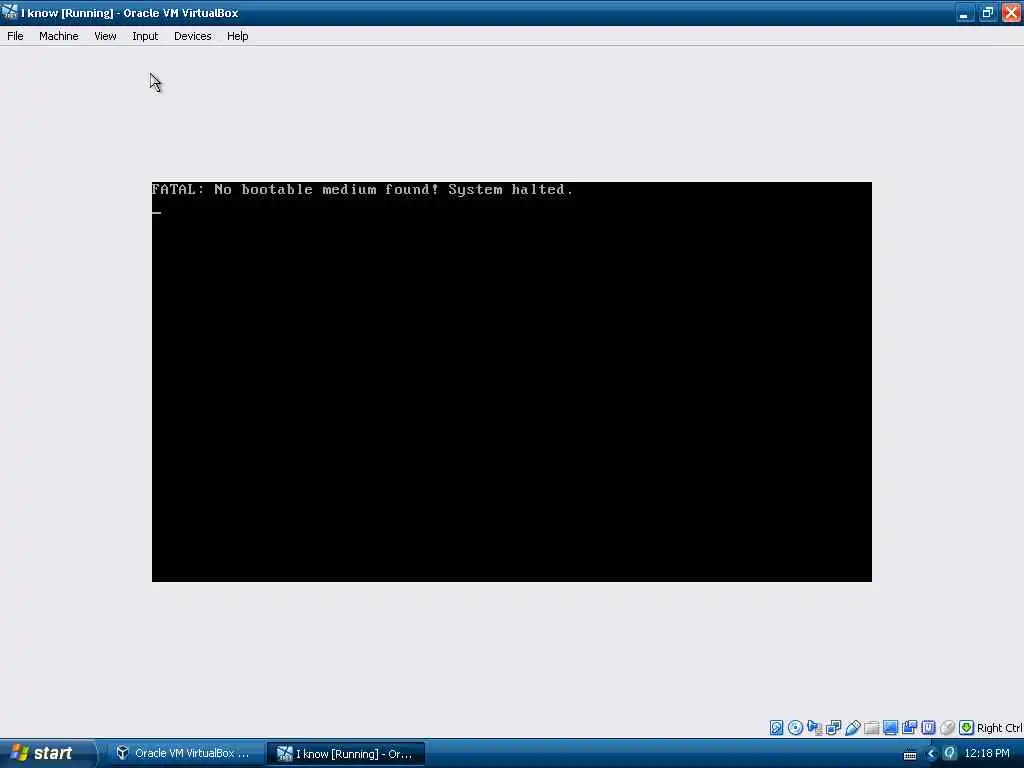Click the 12:18 PM clock
The height and width of the screenshot is (768, 1024).
coord(987,753)
